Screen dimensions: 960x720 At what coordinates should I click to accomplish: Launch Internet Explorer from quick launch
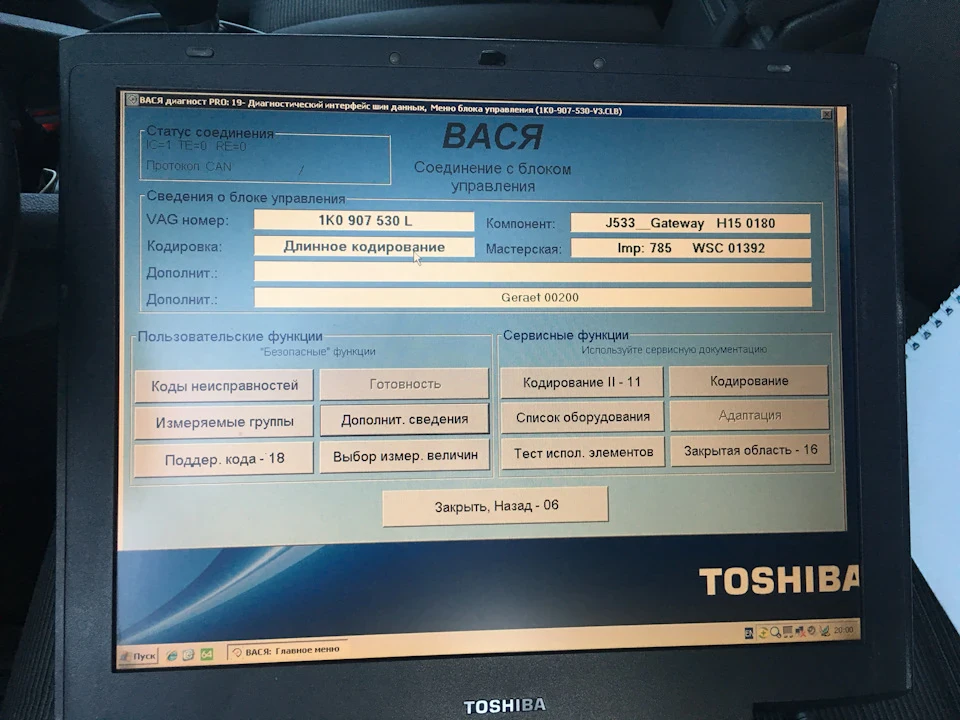pyautogui.click(x=172, y=655)
